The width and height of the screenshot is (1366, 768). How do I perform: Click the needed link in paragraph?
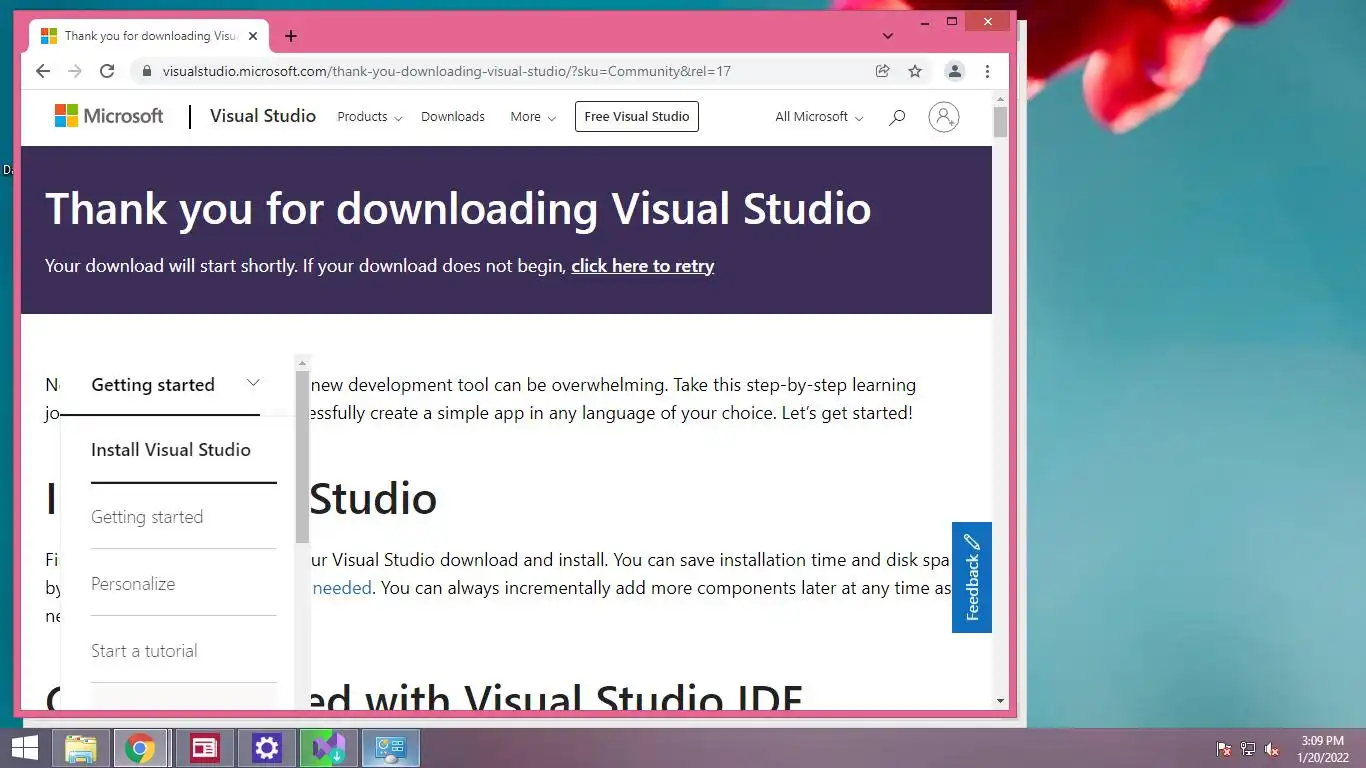[x=342, y=588]
